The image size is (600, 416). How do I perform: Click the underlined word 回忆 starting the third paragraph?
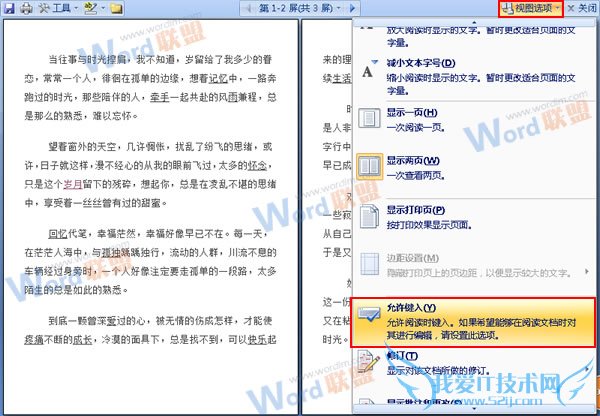point(58,233)
